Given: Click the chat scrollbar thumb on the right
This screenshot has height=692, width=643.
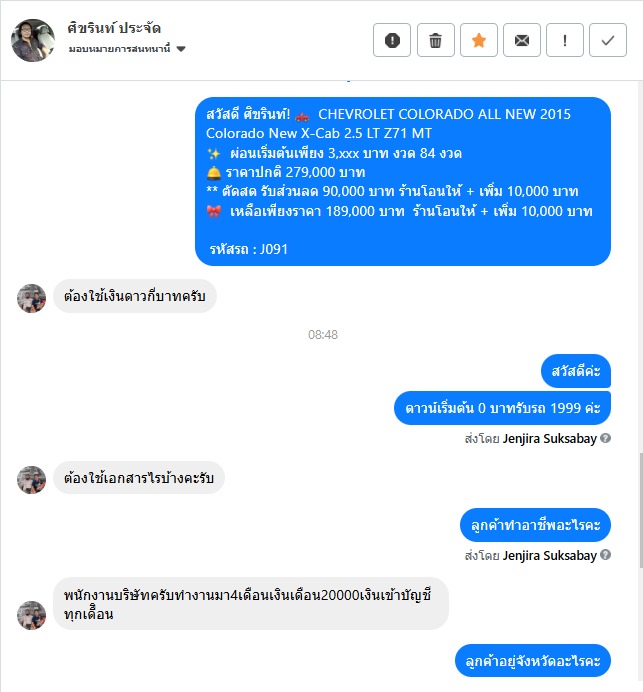Looking at the screenshot, I should (x=641, y=510).
